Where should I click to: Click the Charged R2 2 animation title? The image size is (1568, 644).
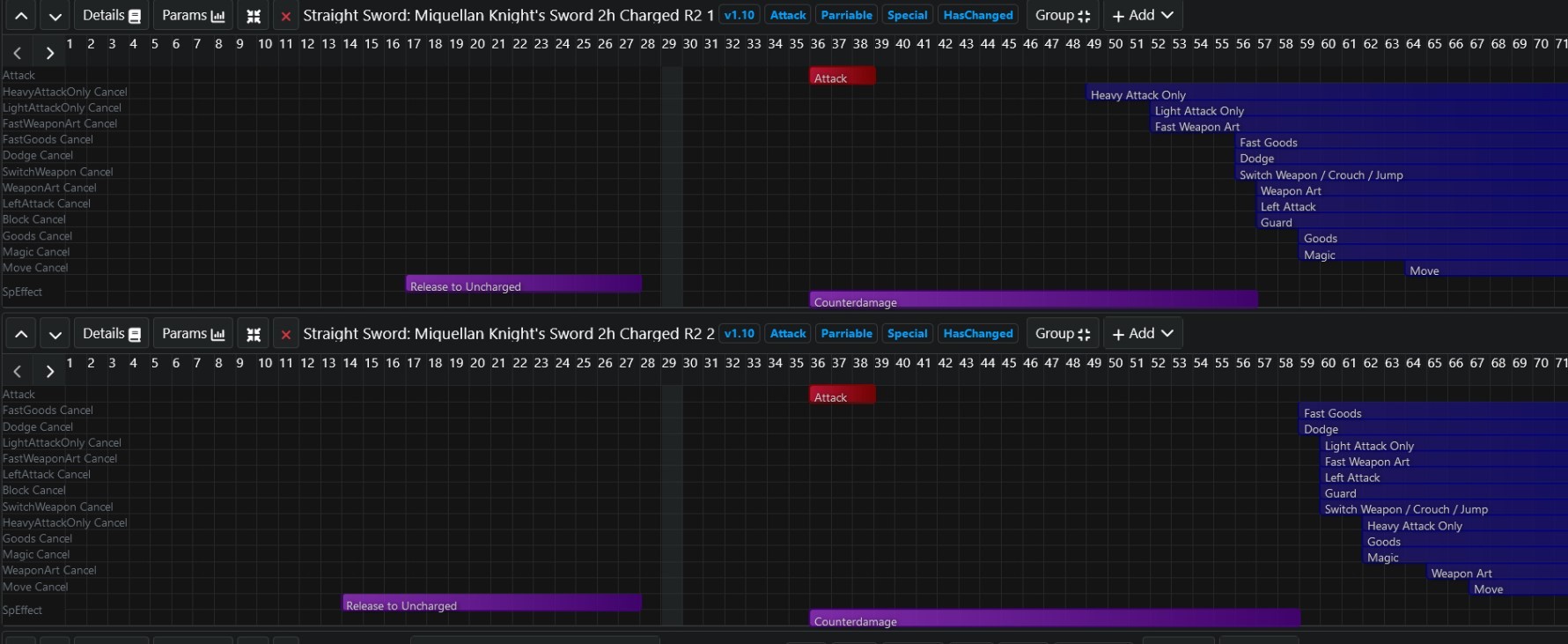pos(509,334)
